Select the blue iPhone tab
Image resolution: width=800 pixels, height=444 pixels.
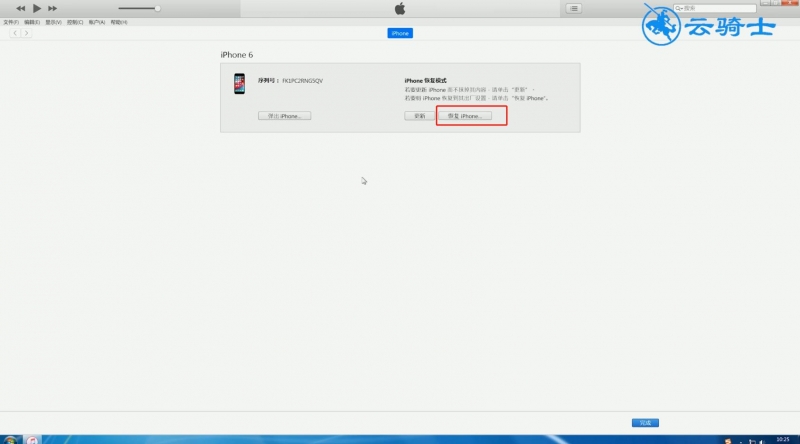pos(400,33)
